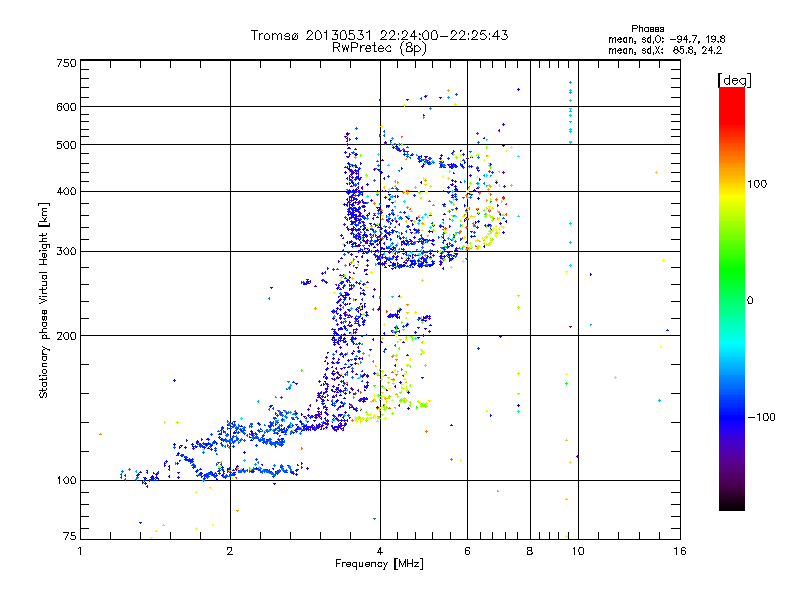Click the colorbar tick label '0'
Viewport: 800px width, 600px height.
750,301
